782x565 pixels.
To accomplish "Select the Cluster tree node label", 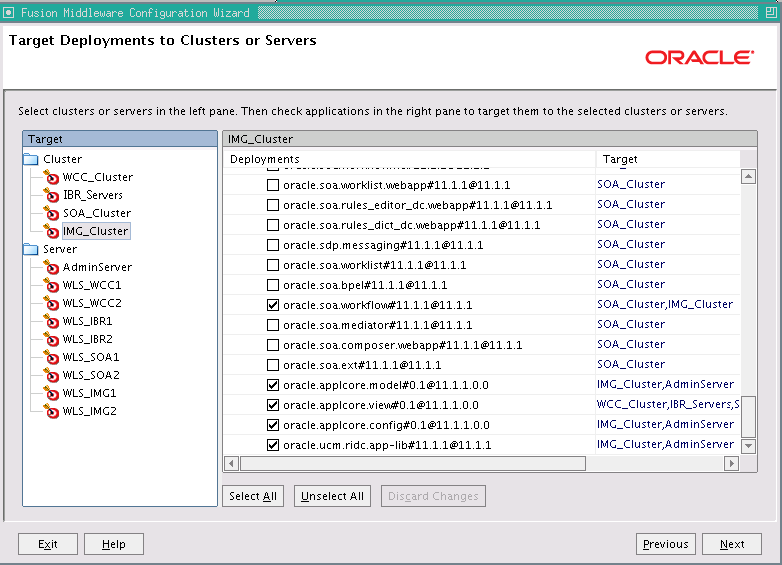I will pos(62,159).
